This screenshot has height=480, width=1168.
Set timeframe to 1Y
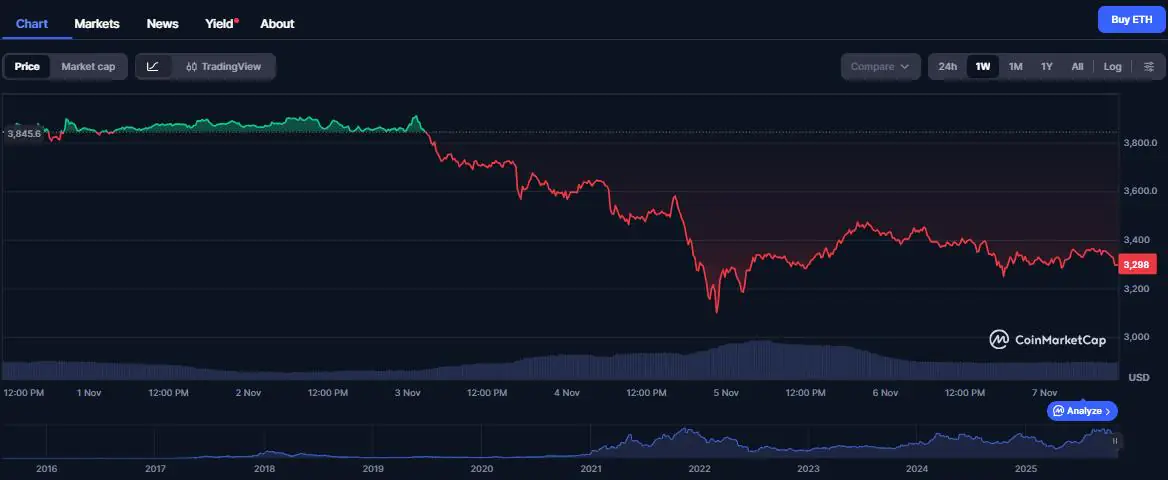(1047, 66)
